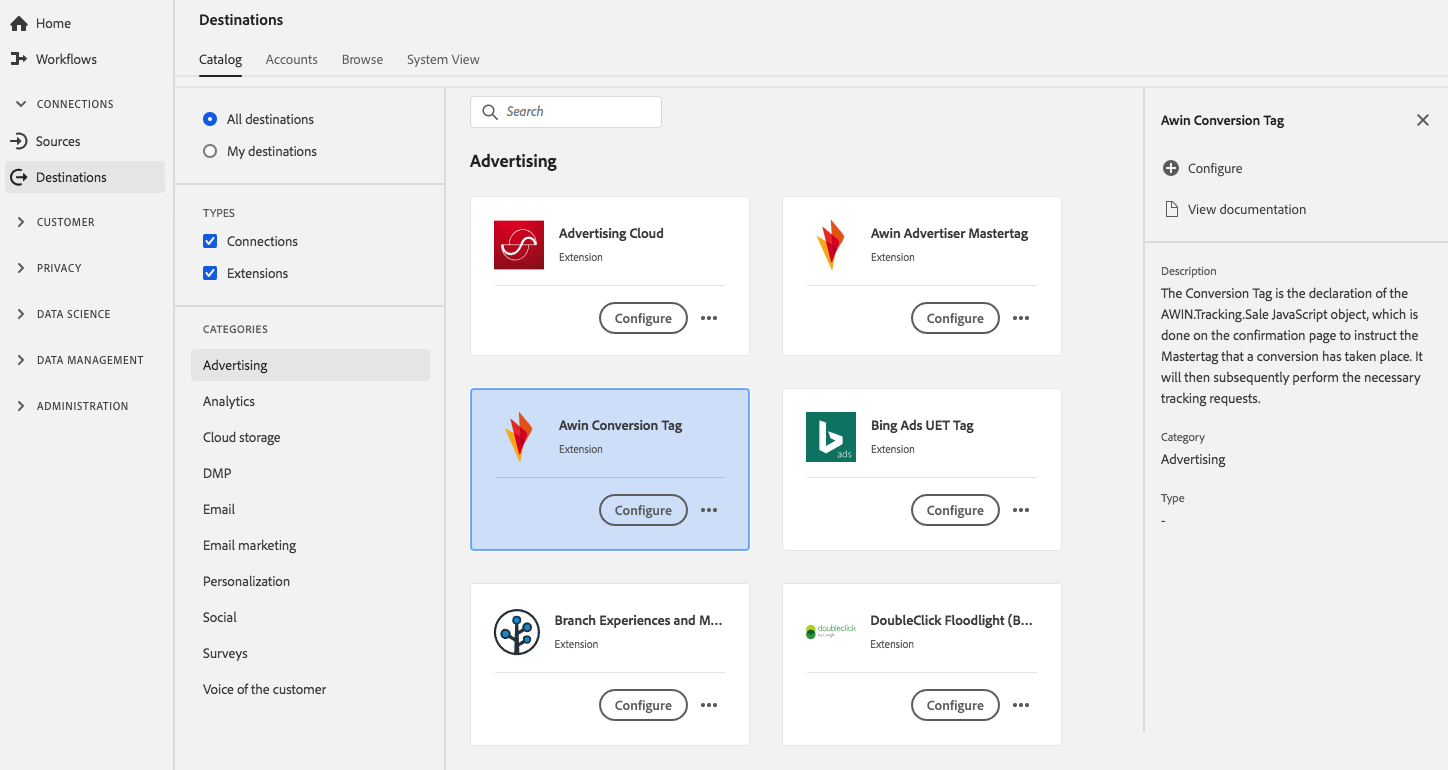Click Configure in the details panel
1448x770 pixels.
pos(1215,168)
